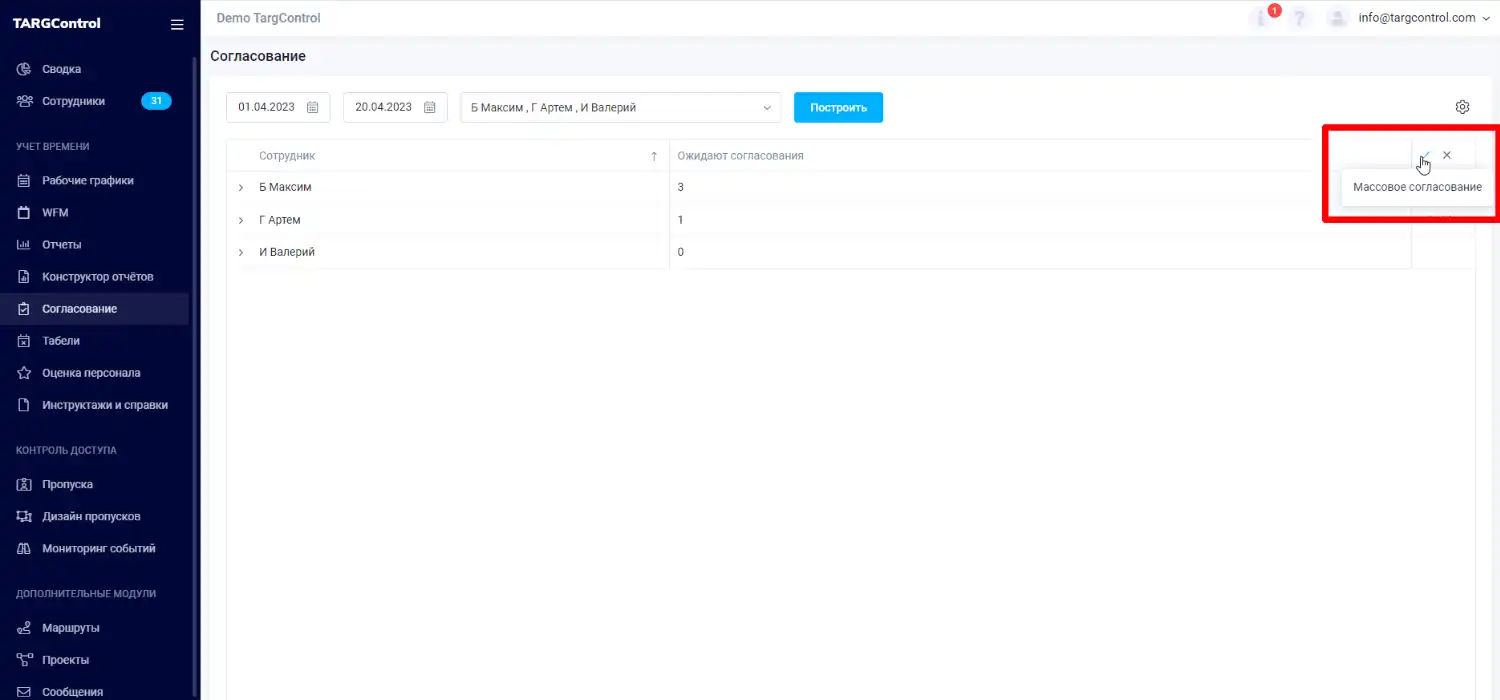The image size is (1500, 700).
Task: Click pending count 0 for И Валерий
Action: coord(681,252)
